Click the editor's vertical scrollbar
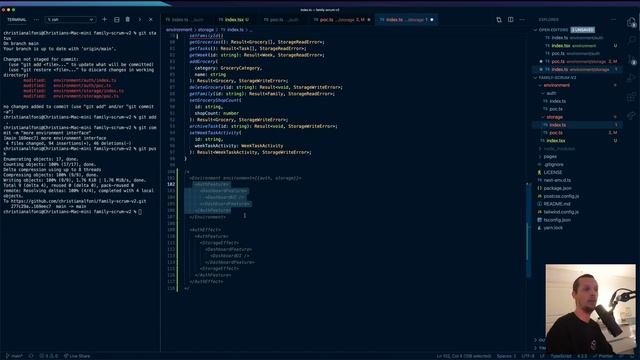640x360 pixels. click(x=529, y=229)
